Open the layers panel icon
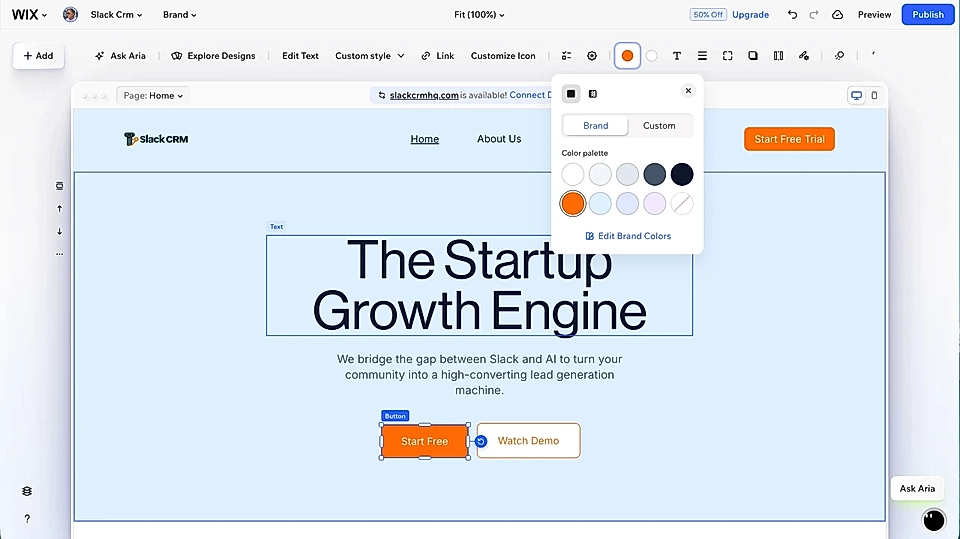960x539 pixels. click(x=27, y=491)
